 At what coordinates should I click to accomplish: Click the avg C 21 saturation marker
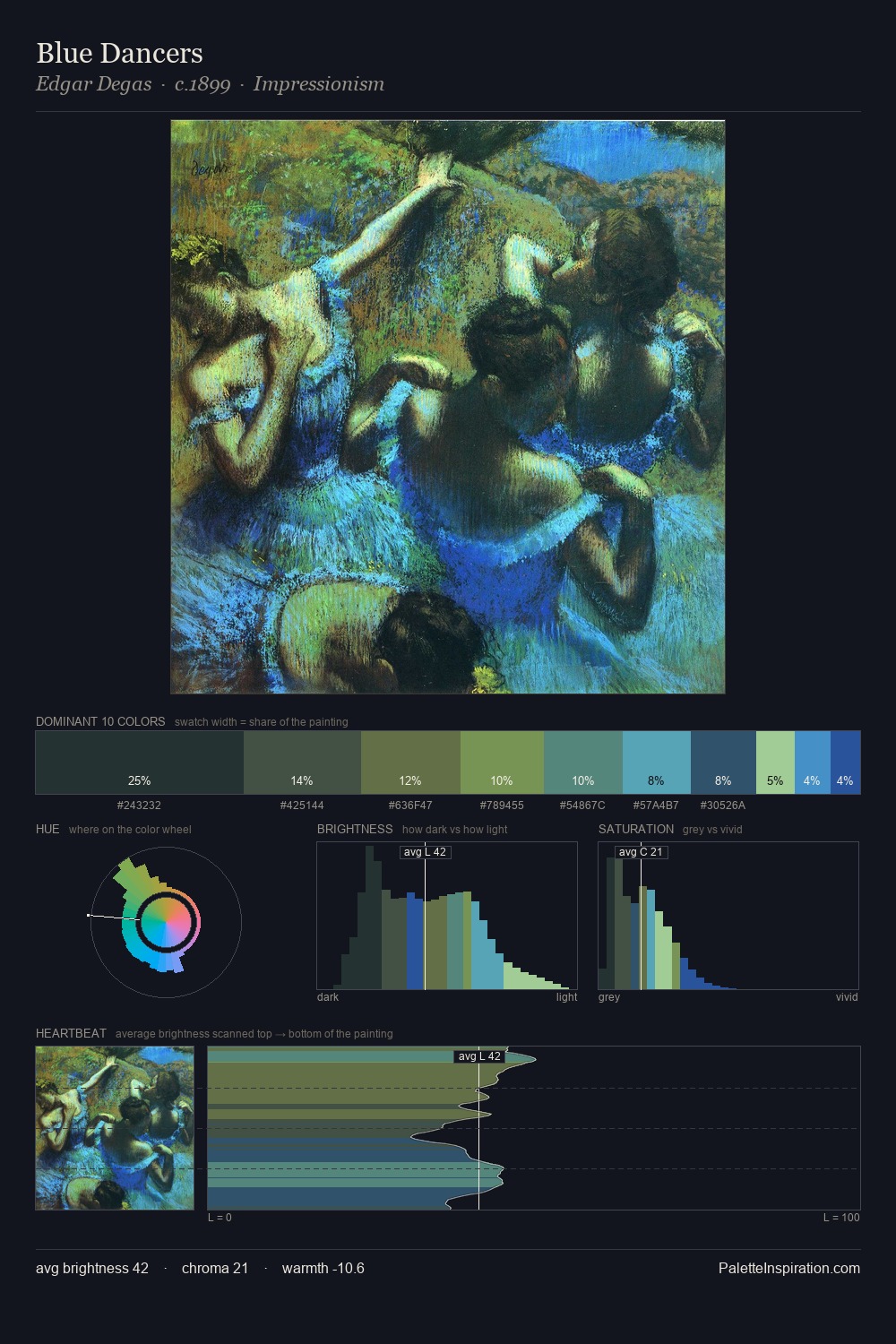point(642,852)
